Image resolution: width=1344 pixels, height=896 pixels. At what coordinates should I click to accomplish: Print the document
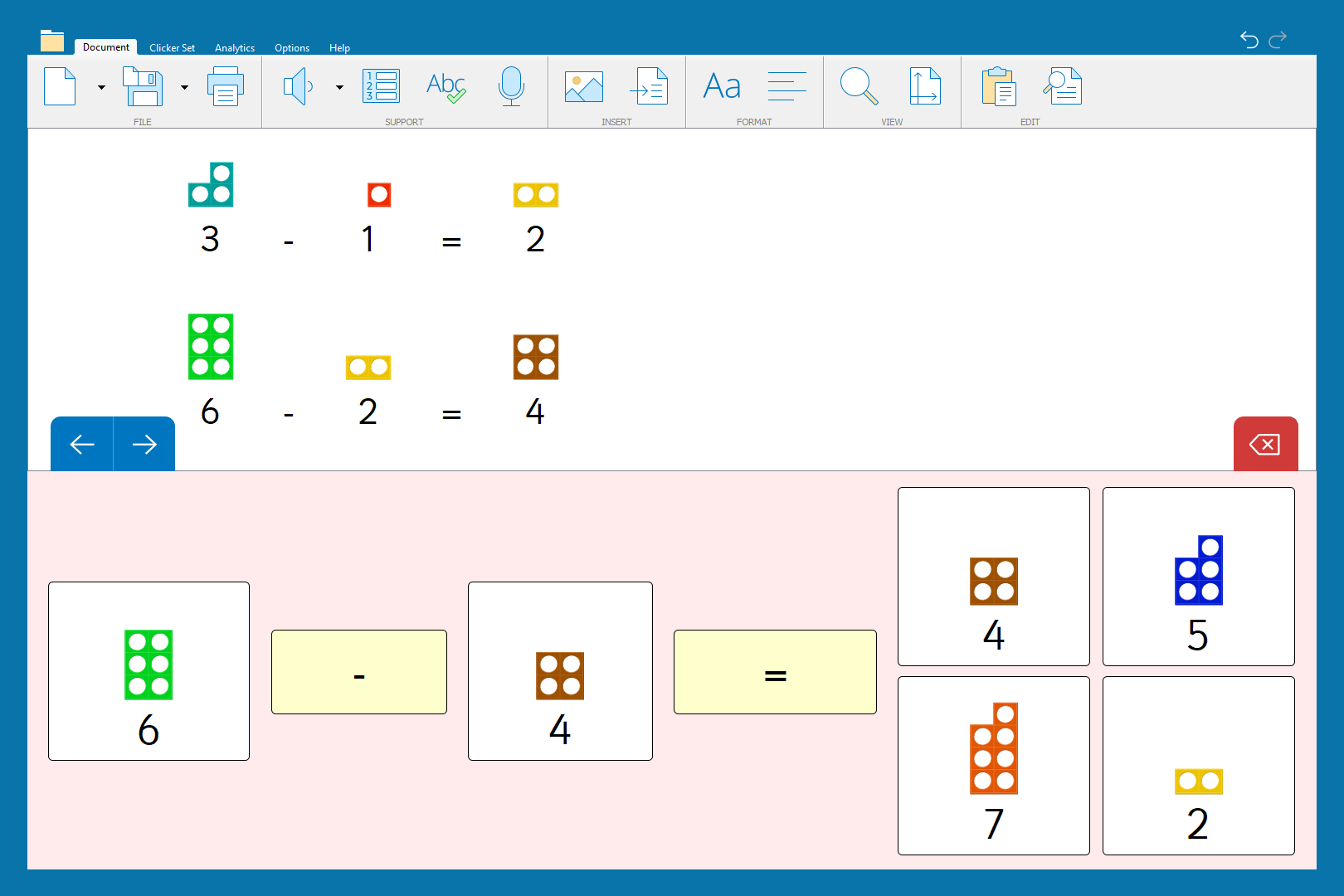coord(225,86)
